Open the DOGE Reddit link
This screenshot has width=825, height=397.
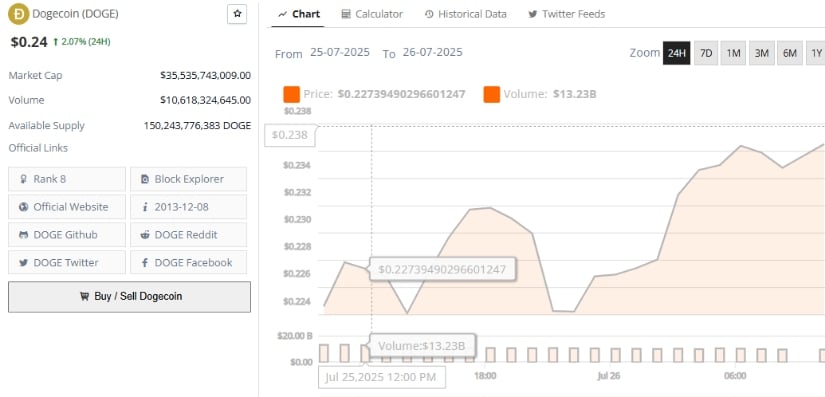point(188,235)
